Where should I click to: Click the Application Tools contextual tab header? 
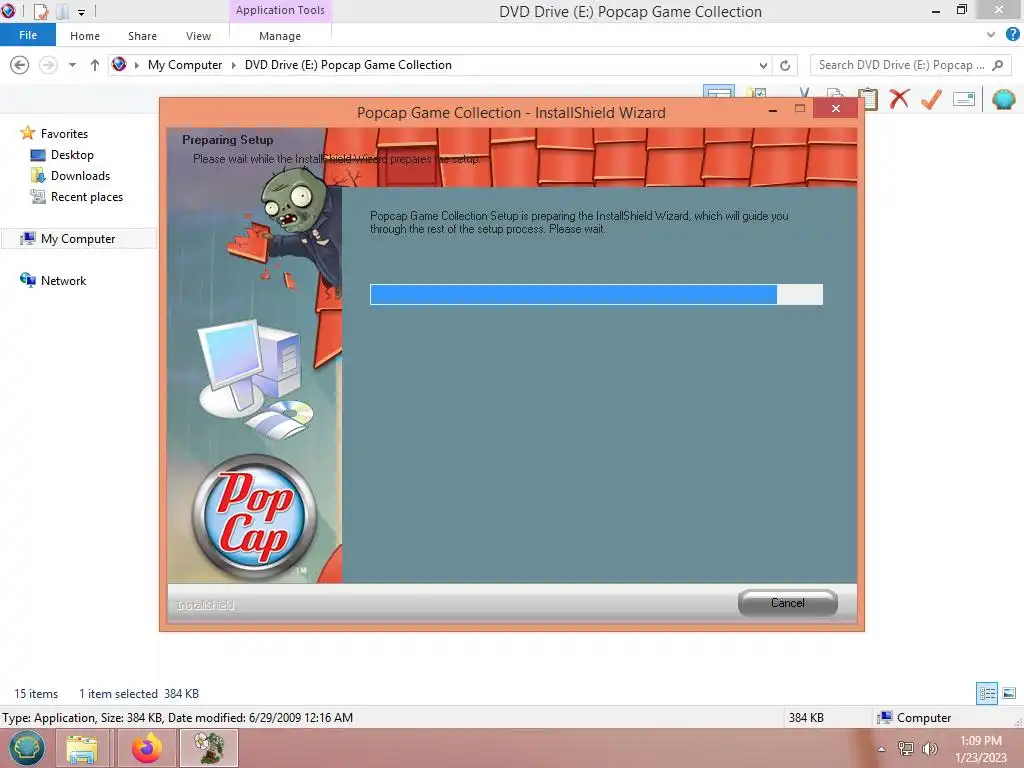280,10
